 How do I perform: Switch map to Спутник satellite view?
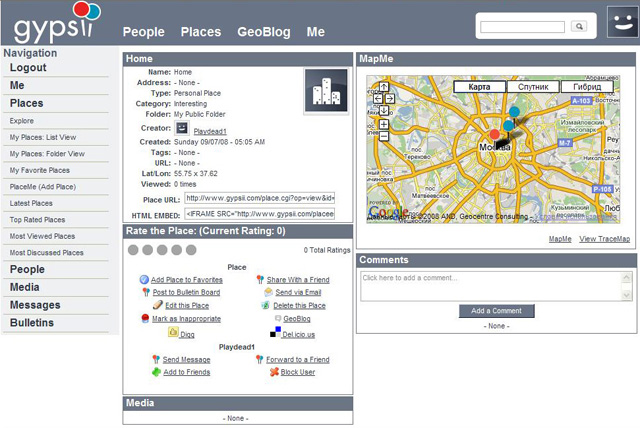(533, 87)
